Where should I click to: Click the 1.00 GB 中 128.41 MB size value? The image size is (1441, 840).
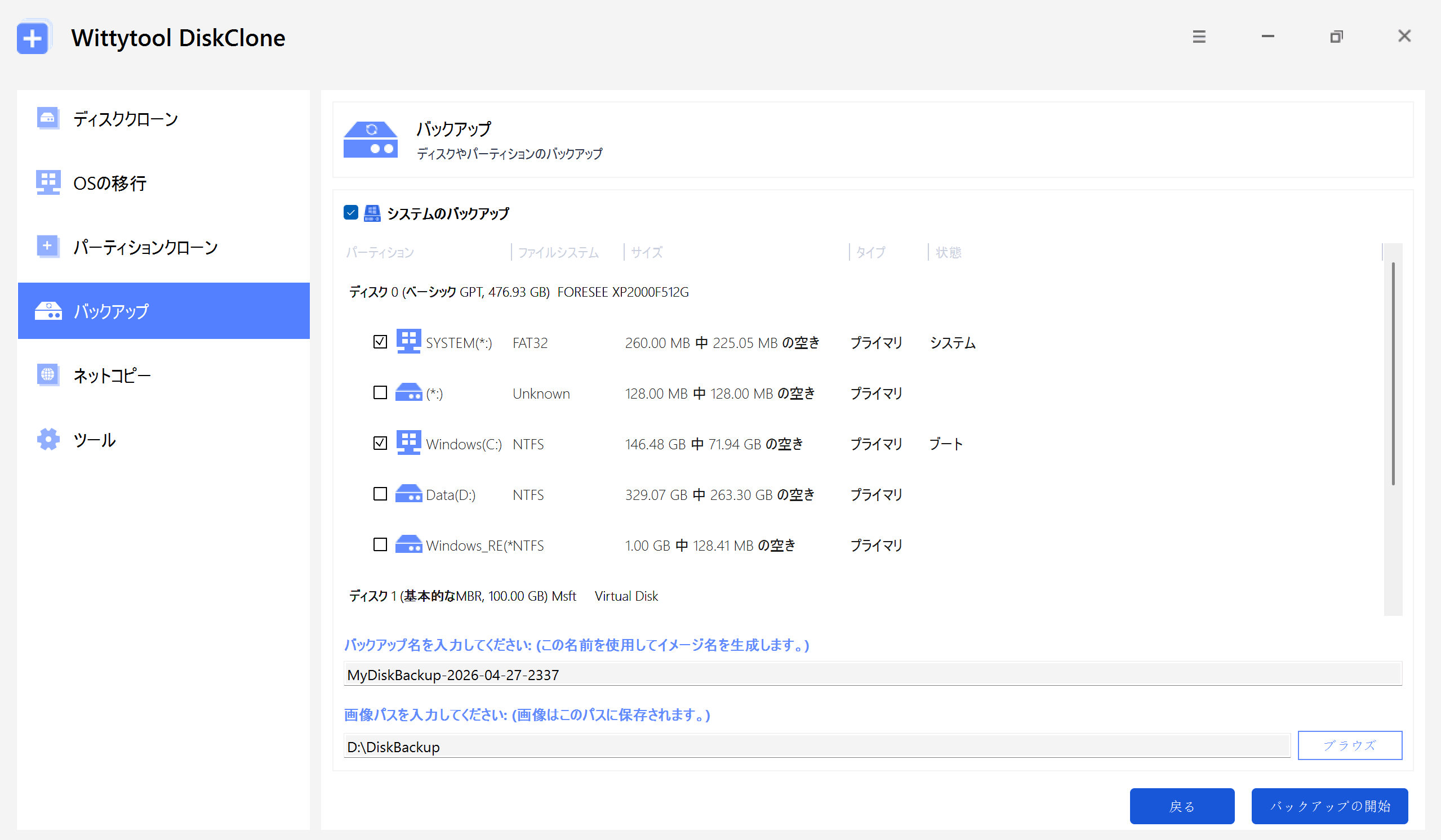[x=710, y=546]
